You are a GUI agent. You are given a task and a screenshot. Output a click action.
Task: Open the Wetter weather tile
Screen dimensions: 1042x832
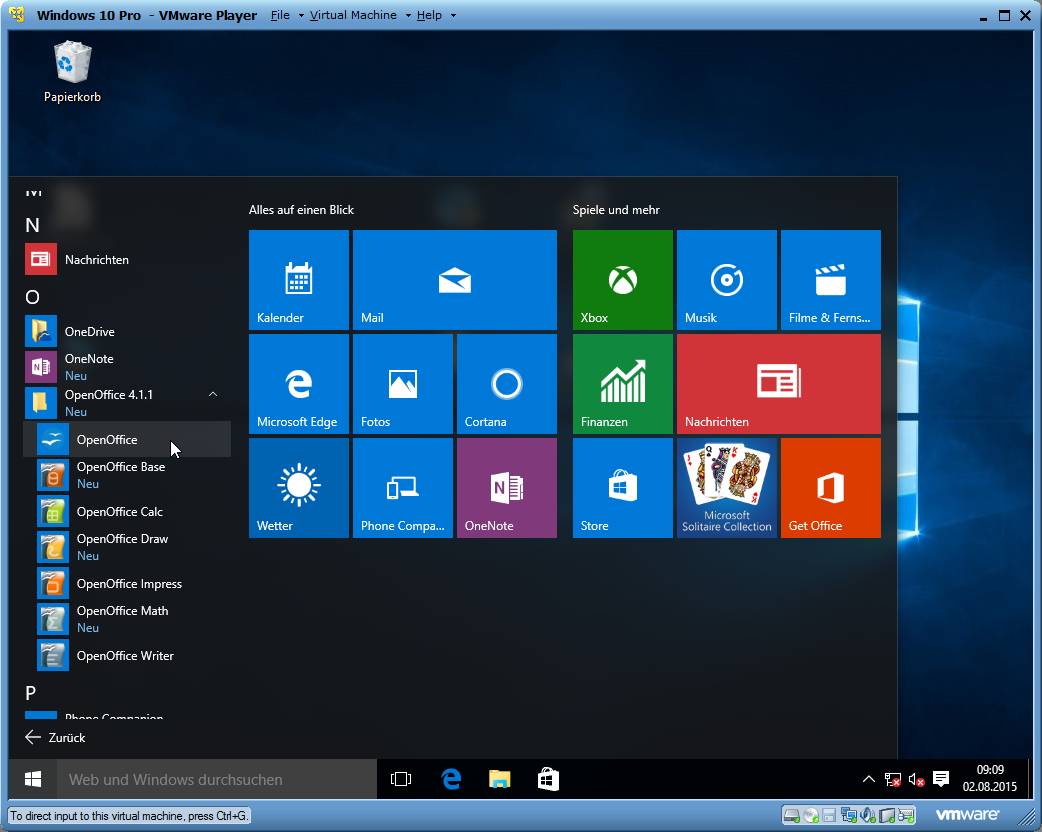(x=298, y=488)
